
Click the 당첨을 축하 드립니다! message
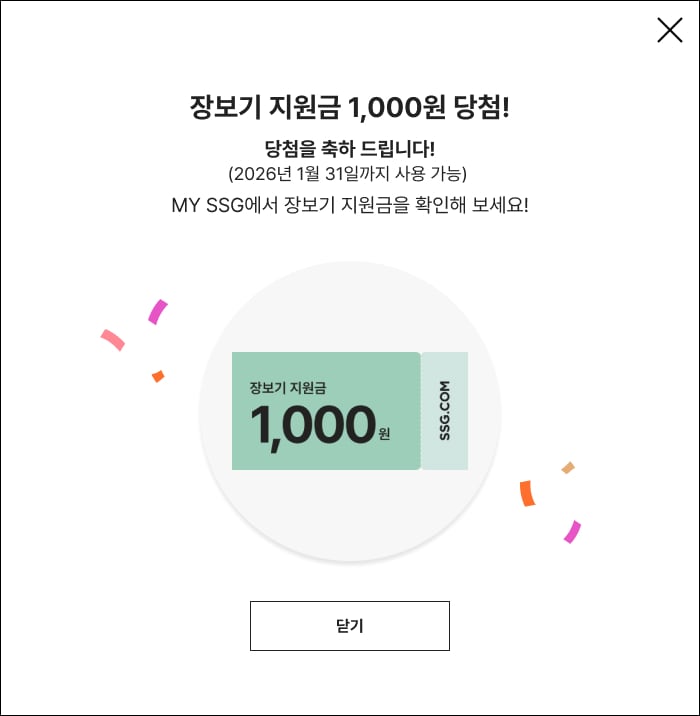pyautogui.click(x=349, y=149)
